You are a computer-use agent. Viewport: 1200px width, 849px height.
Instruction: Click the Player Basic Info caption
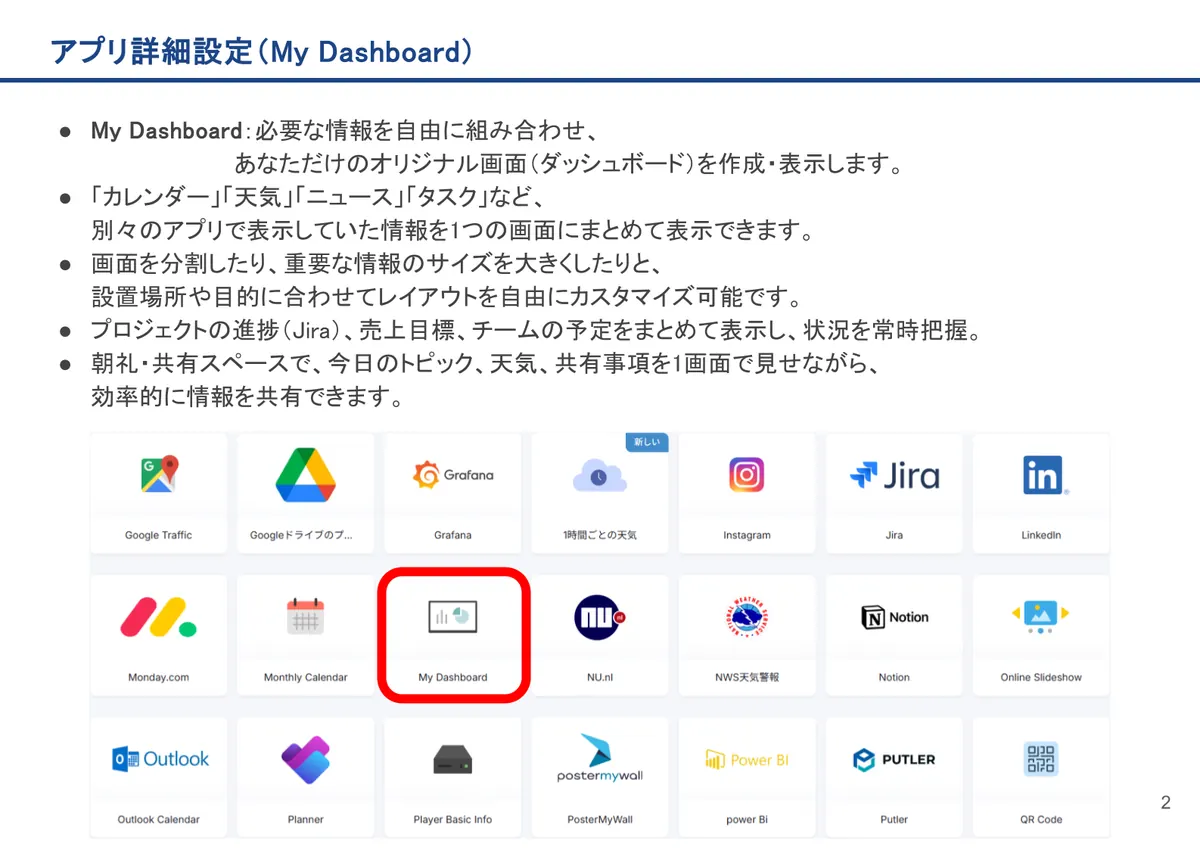(x=453, y=819)
